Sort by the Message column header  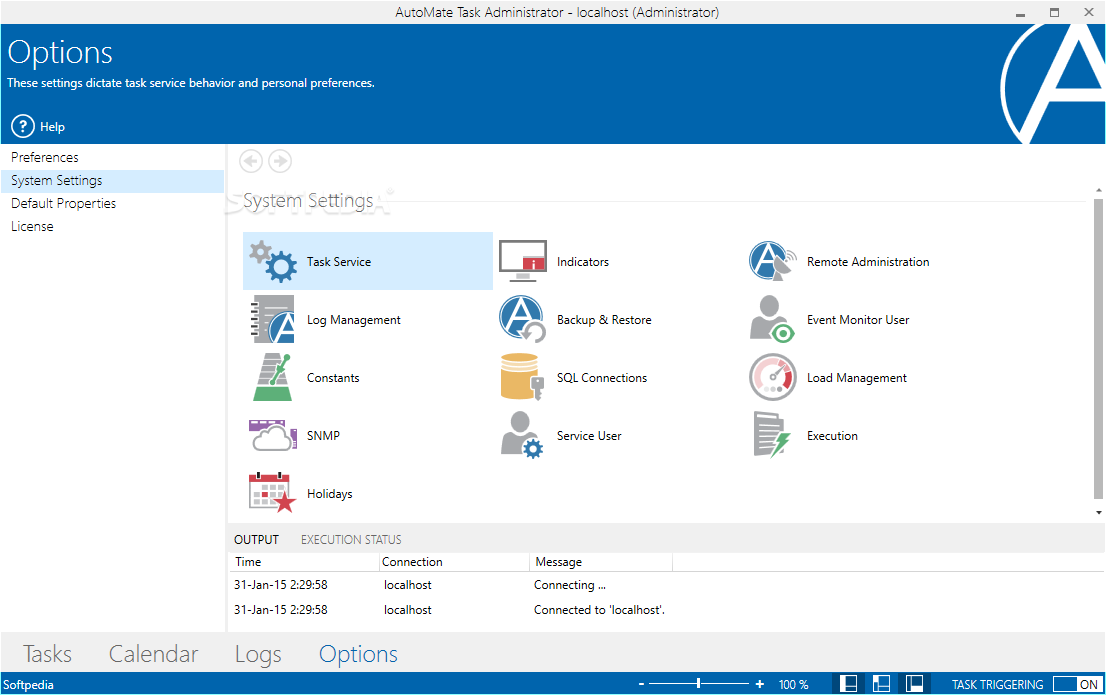pyautogui.click(x=601, y=562)
